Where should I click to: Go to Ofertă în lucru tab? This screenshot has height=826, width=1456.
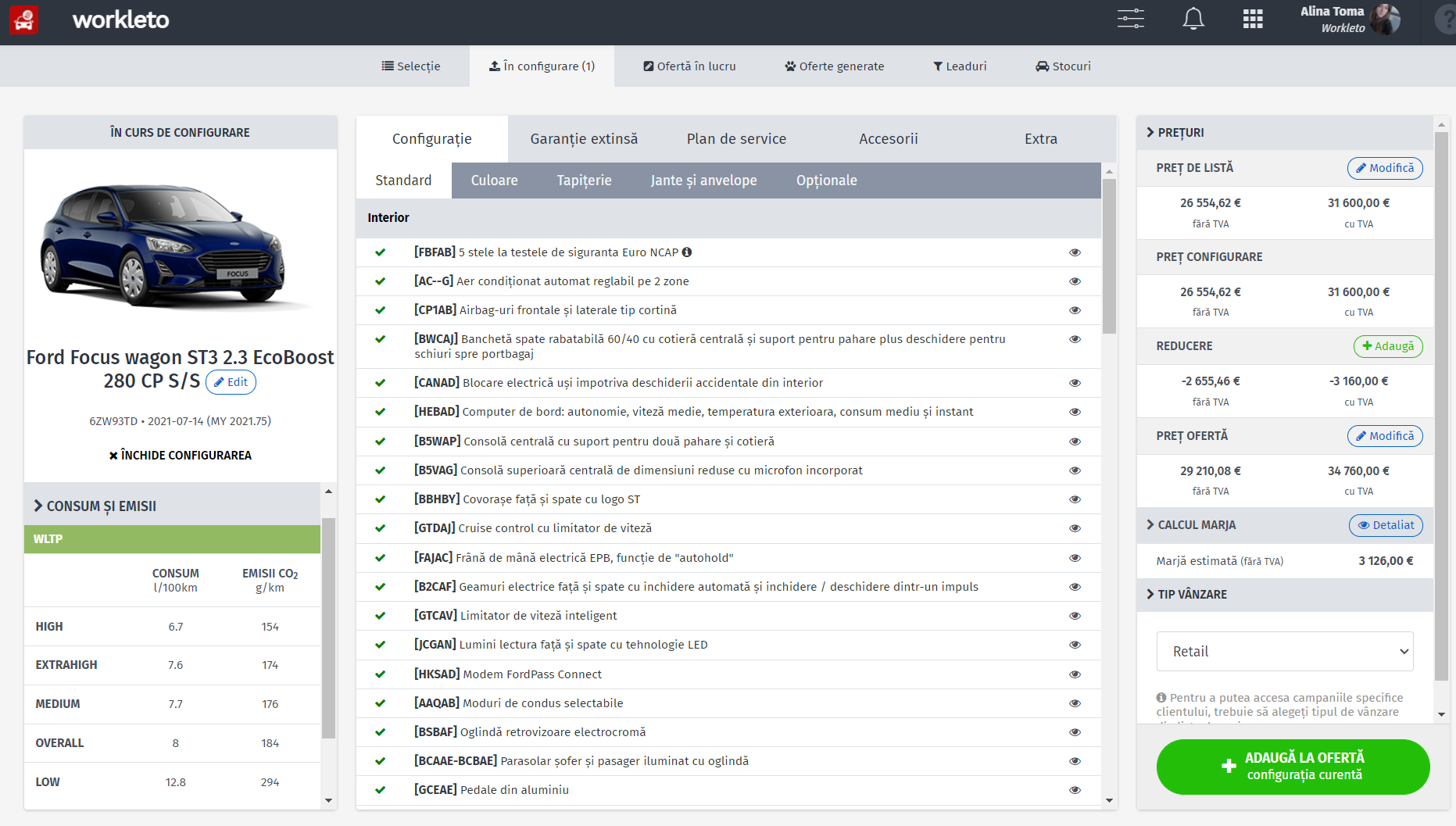coord(689,66)
